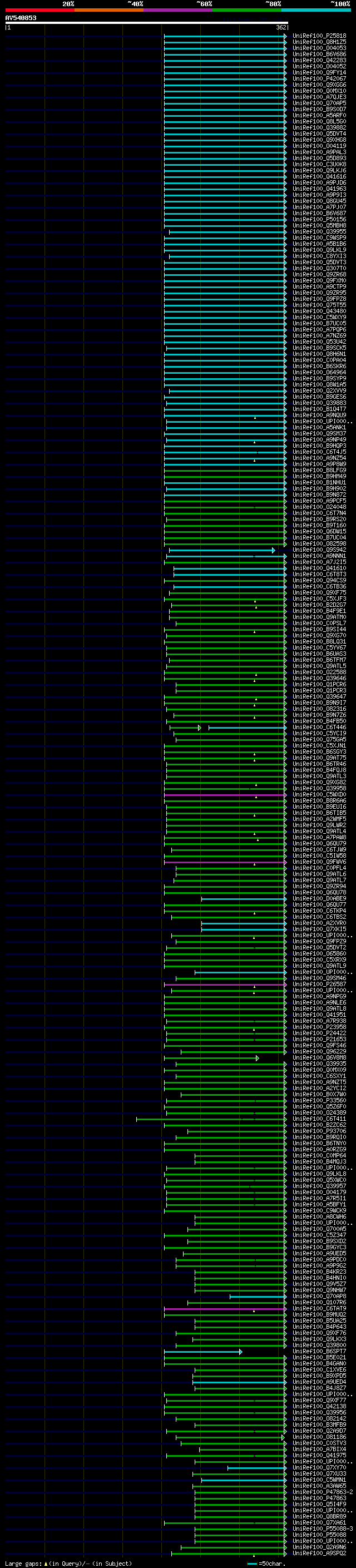Click the magenta bar for UniRef100_Q9FWV6
This screenshot has height=1568, width=356.
(x=225, y=863)
